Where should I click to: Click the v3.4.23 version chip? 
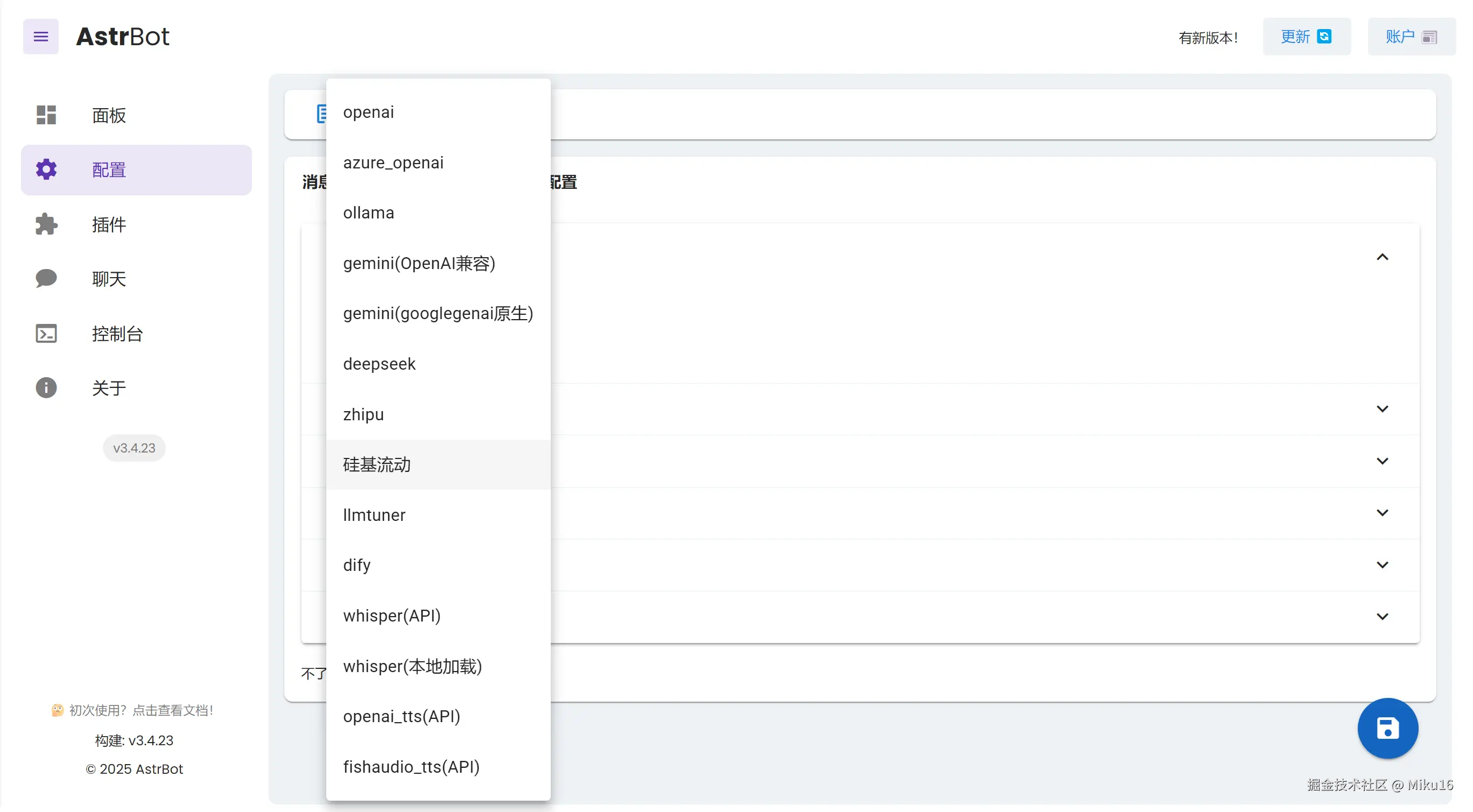135,448
